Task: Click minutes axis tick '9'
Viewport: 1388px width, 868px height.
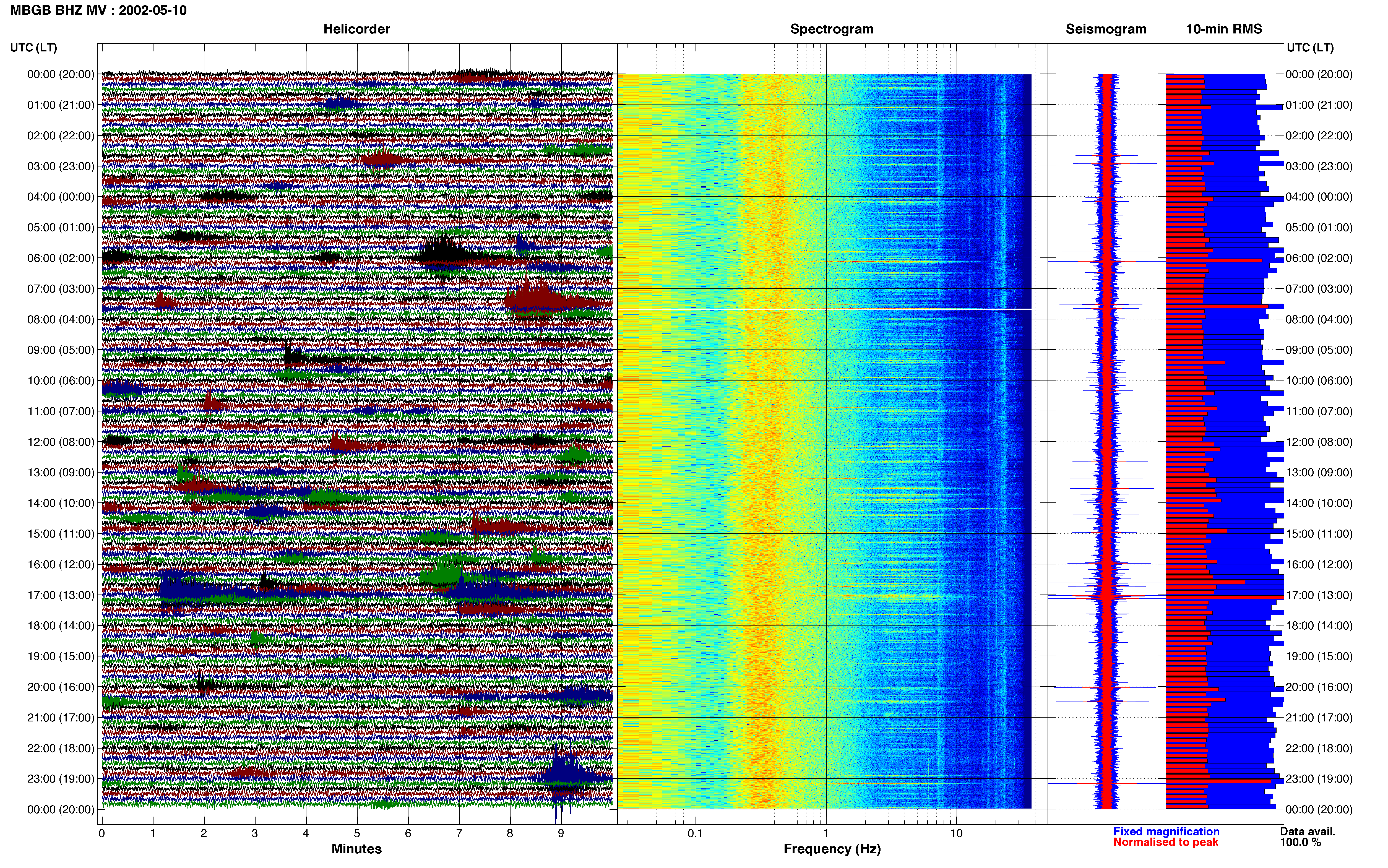Action: pyautogui.click(x=561, y=833)
